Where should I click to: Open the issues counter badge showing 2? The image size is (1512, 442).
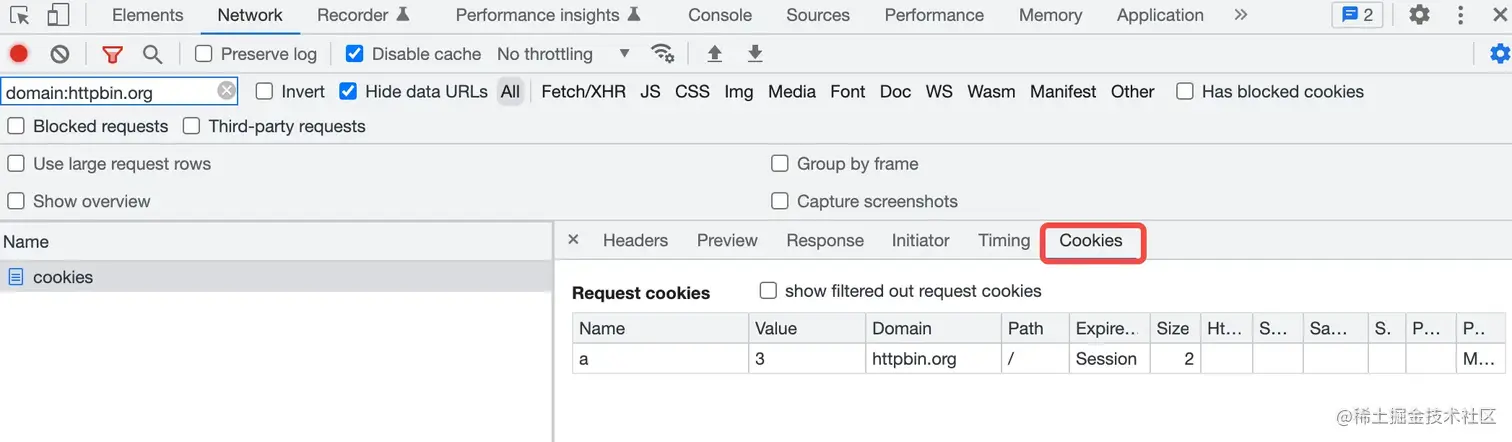point(1357,15)
